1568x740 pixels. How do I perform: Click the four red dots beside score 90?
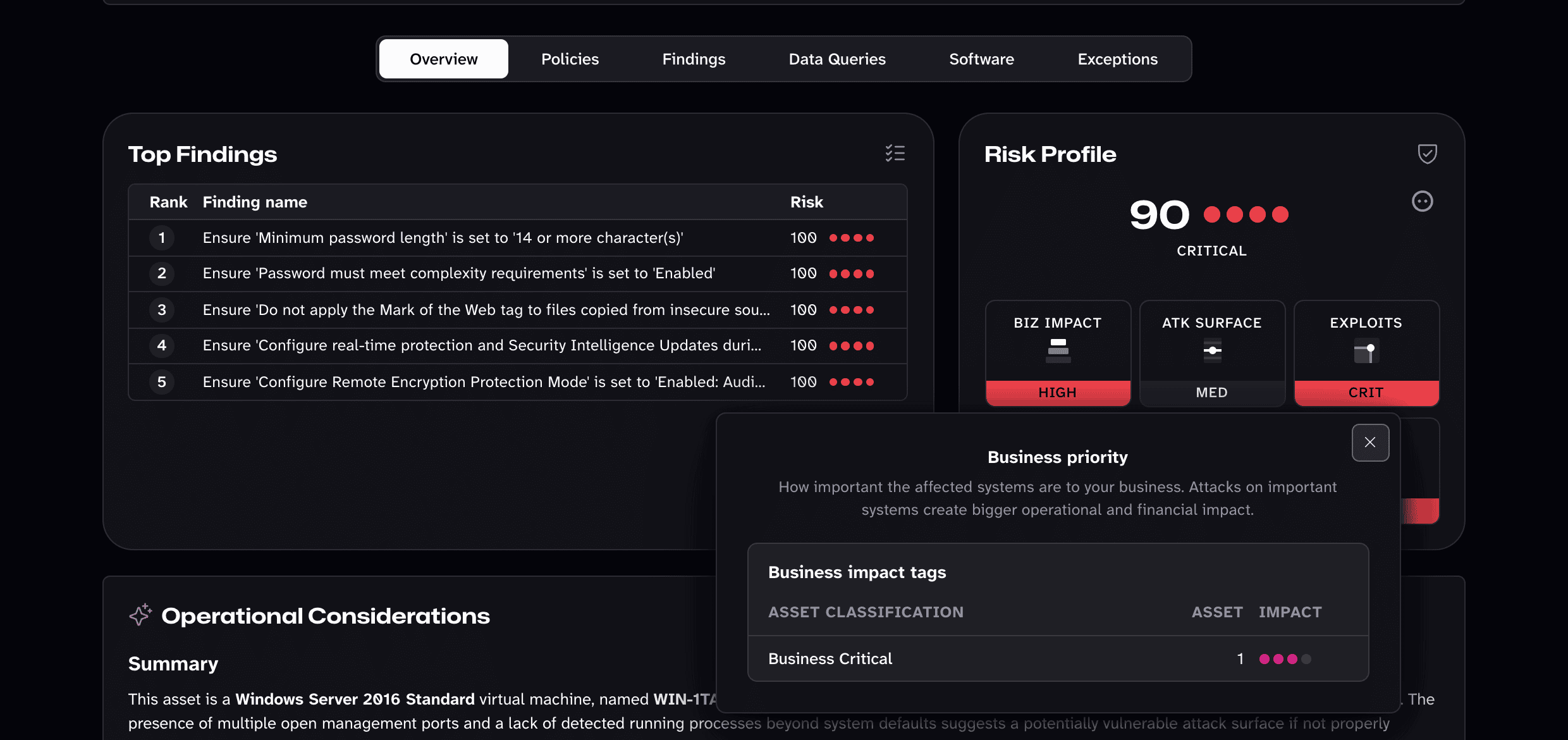coord(1246,214)
